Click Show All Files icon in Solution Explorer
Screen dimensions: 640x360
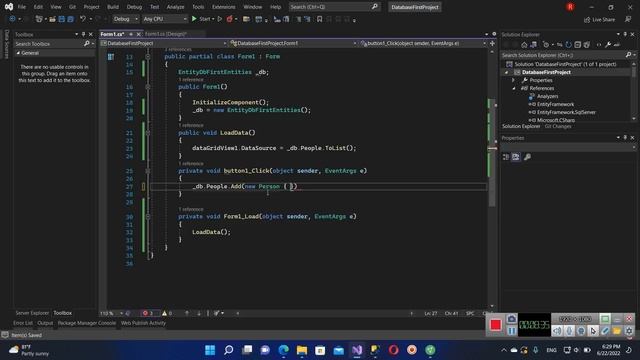pyautogui.click(x=587, y=44)
